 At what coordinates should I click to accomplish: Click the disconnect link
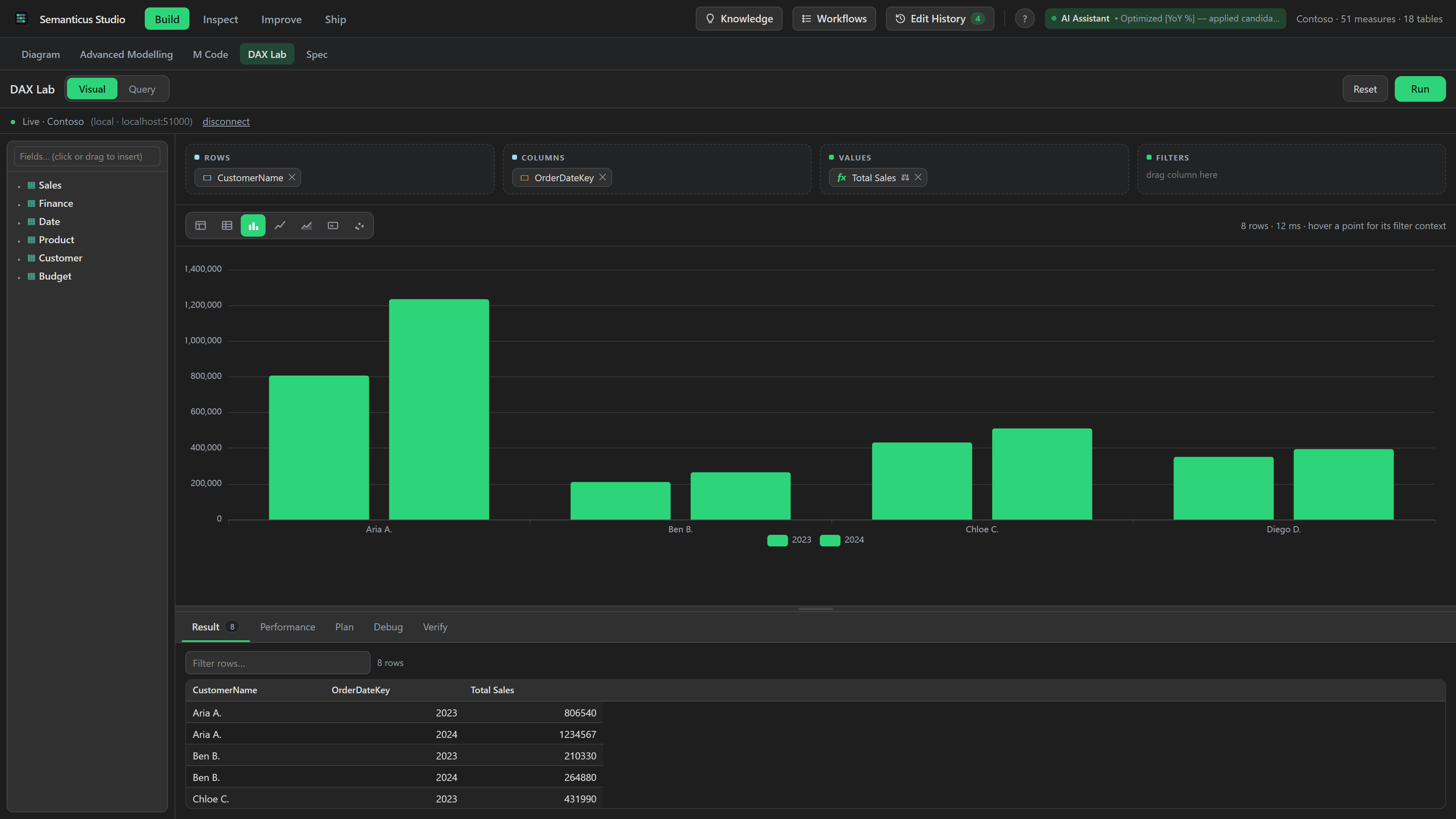click(x=226, y=122)
